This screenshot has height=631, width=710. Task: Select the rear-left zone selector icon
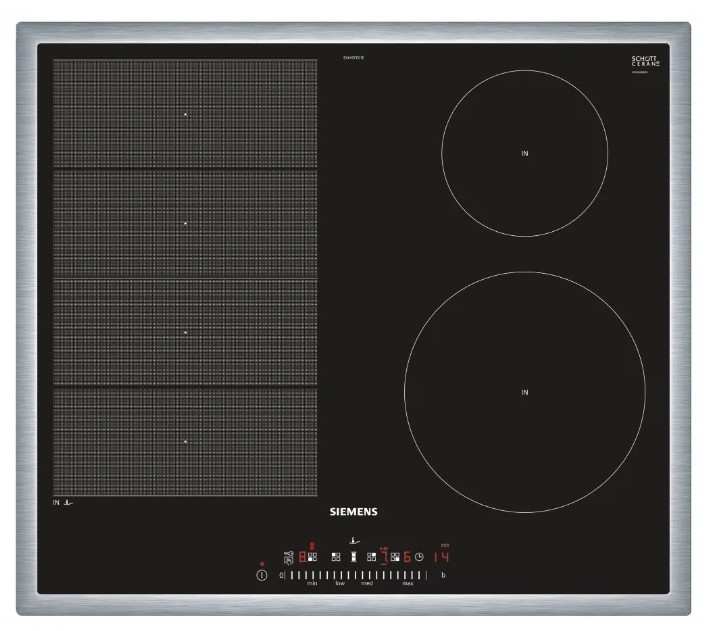[336, 557]
